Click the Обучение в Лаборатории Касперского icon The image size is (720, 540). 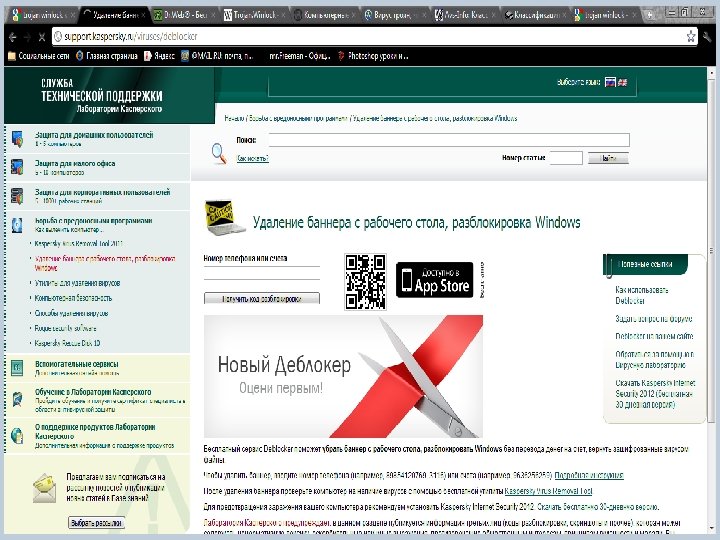click(17, 399)
